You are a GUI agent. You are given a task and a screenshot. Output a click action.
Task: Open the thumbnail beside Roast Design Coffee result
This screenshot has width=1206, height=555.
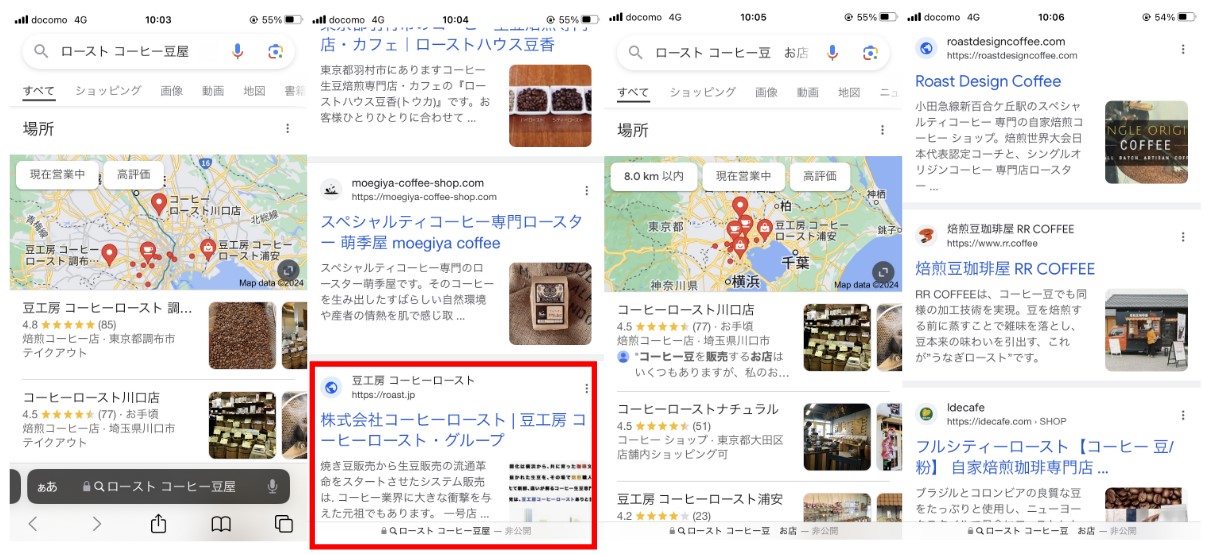[1146, 141]
